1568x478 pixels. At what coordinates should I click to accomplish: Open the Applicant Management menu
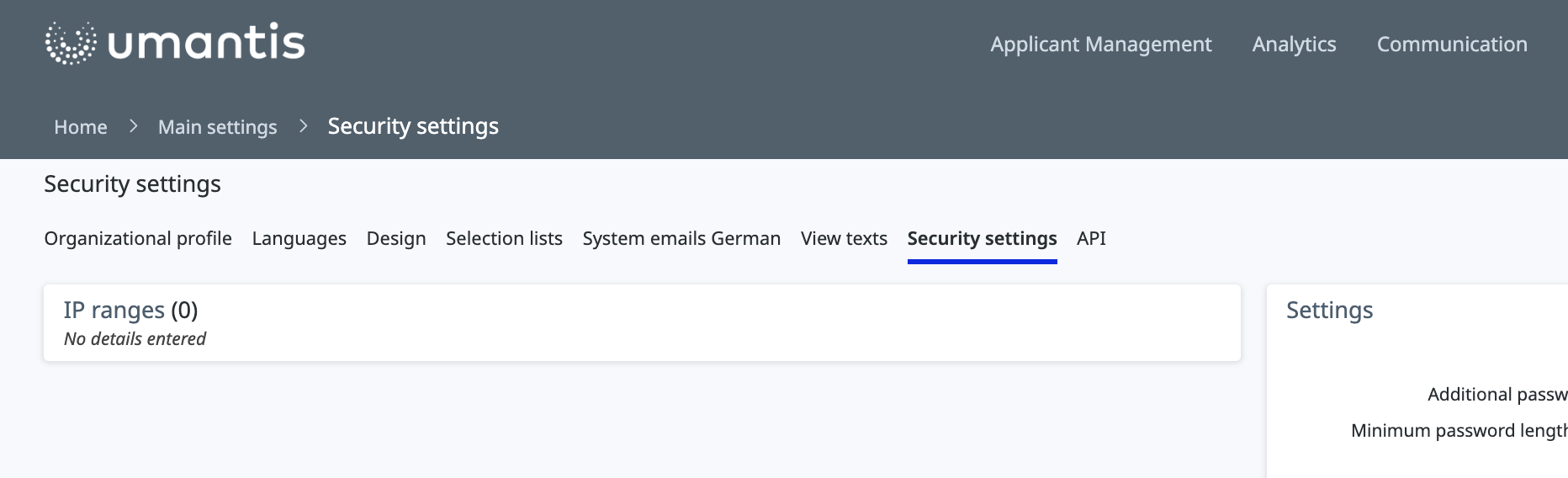[1100, 44]
